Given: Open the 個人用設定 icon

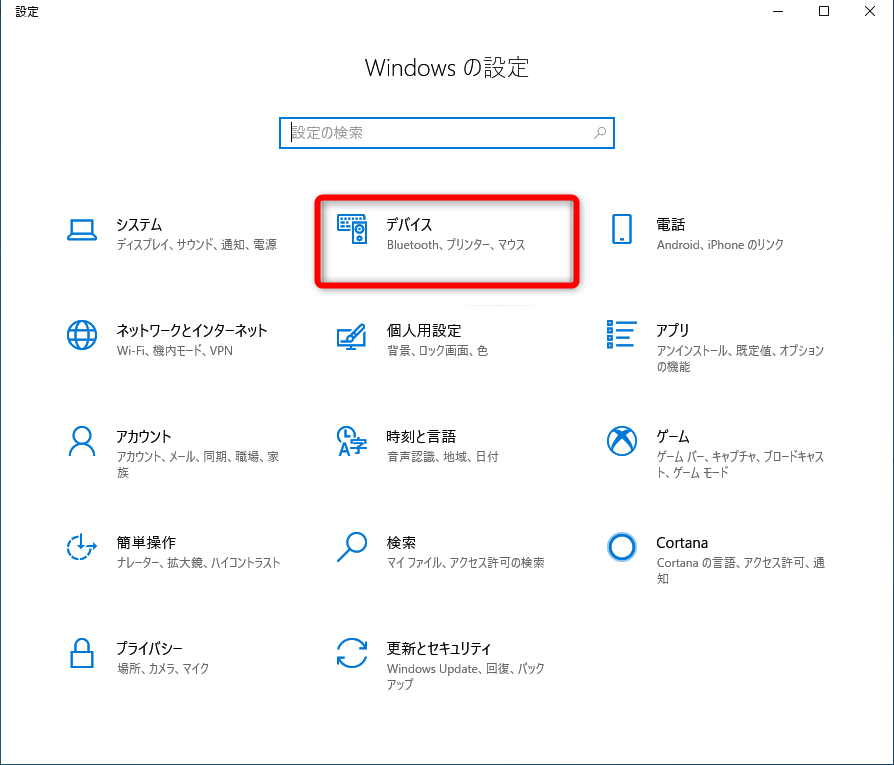Looking at the screenshot, I should (x=352, y=337).
